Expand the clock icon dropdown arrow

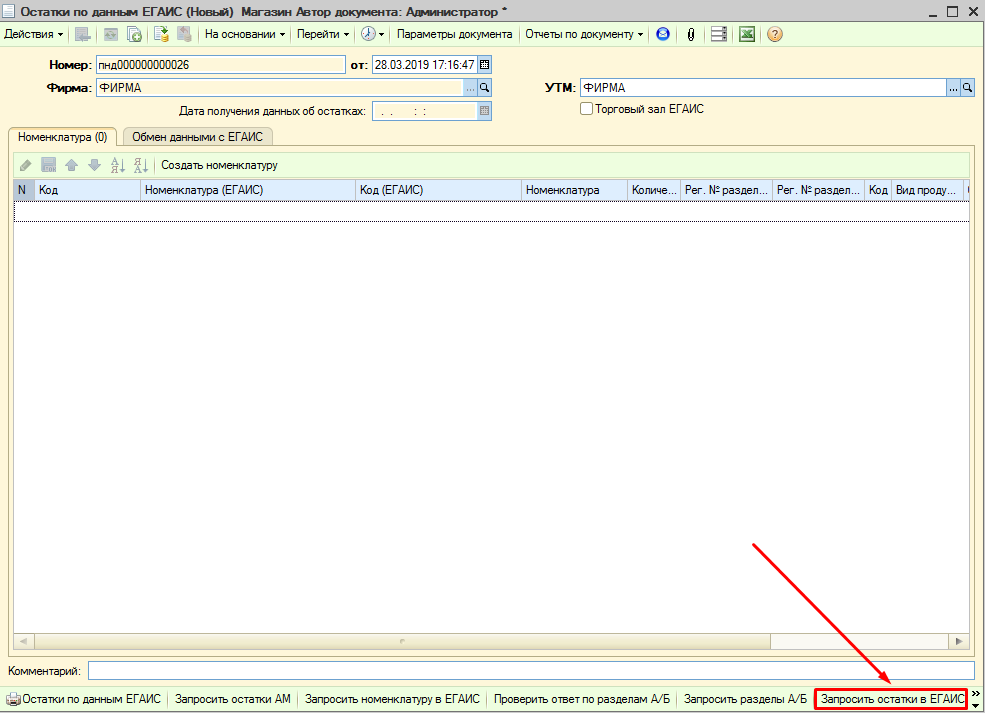[x=381, y=35]
